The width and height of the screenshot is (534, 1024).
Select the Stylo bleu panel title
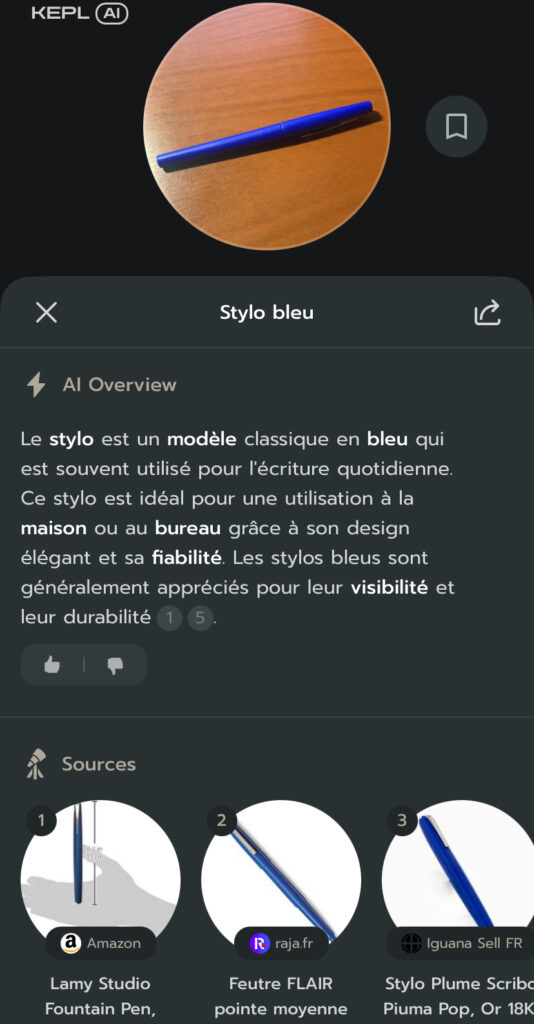pos(266,313)
